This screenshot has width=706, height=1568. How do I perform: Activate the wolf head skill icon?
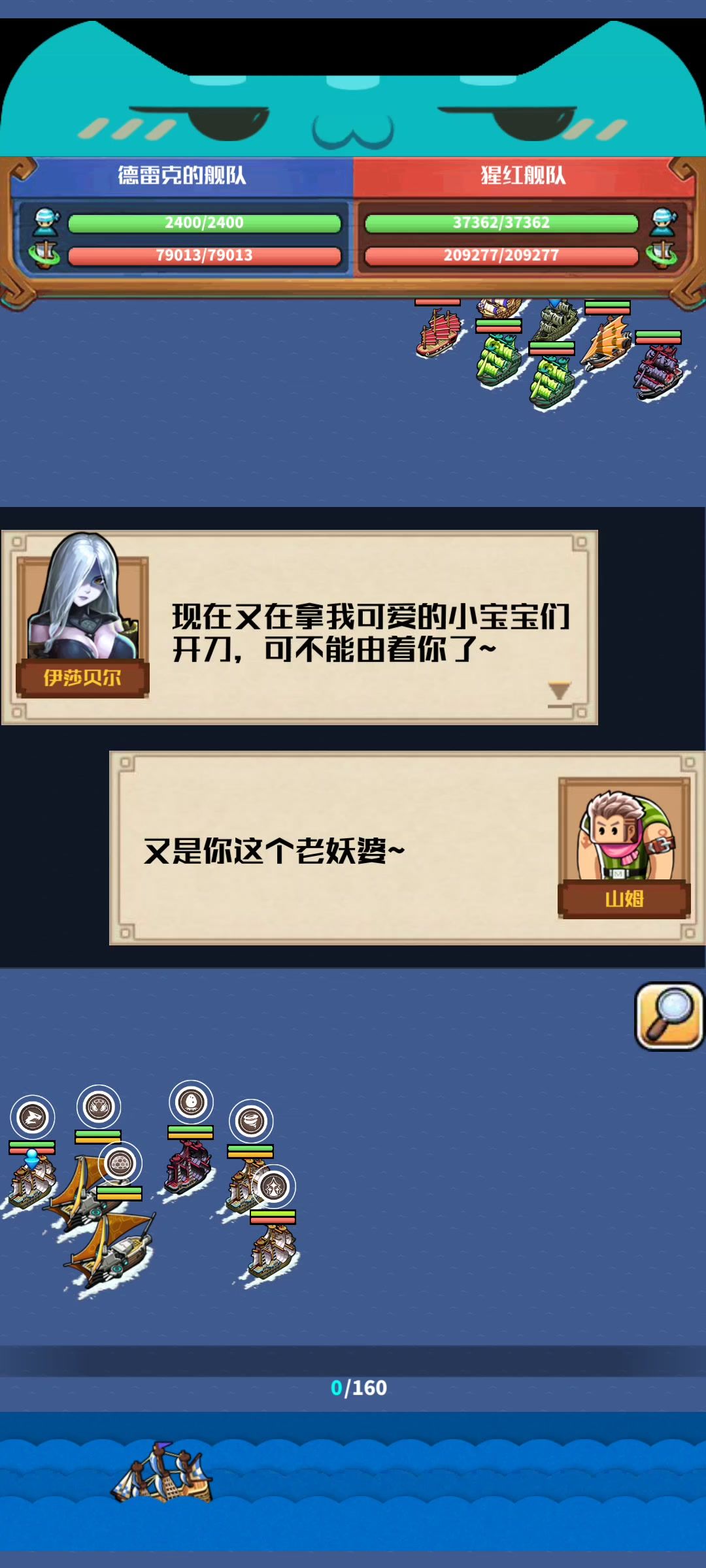(x=33, y=1117)
